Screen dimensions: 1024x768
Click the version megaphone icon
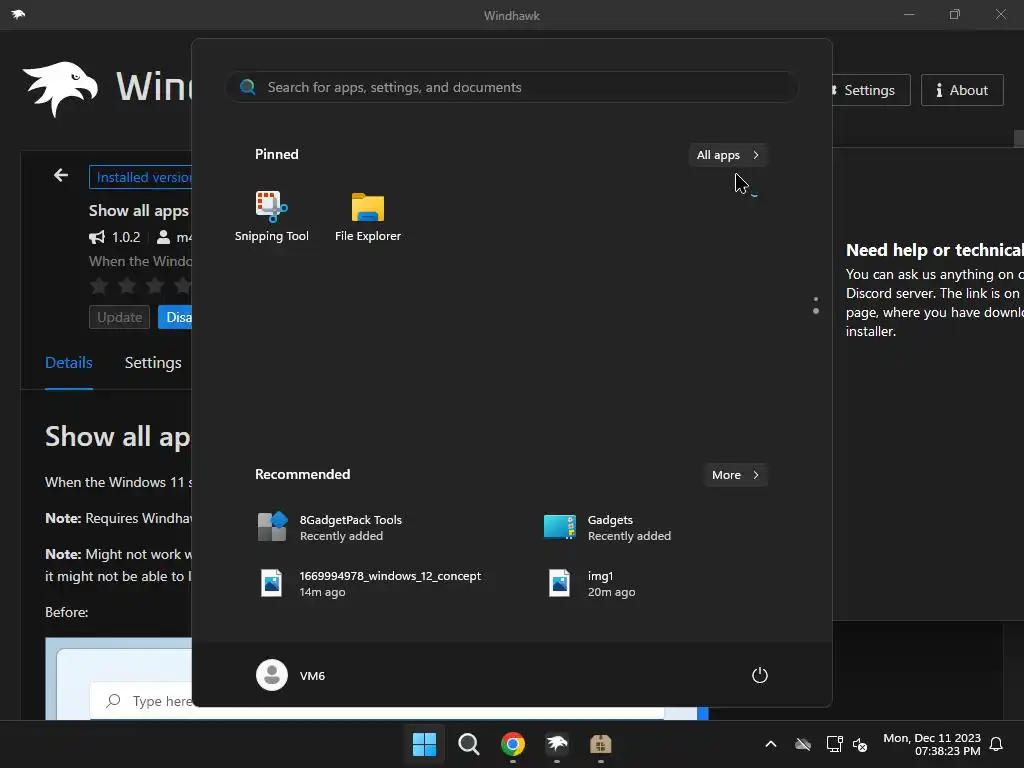pos(97,237)
